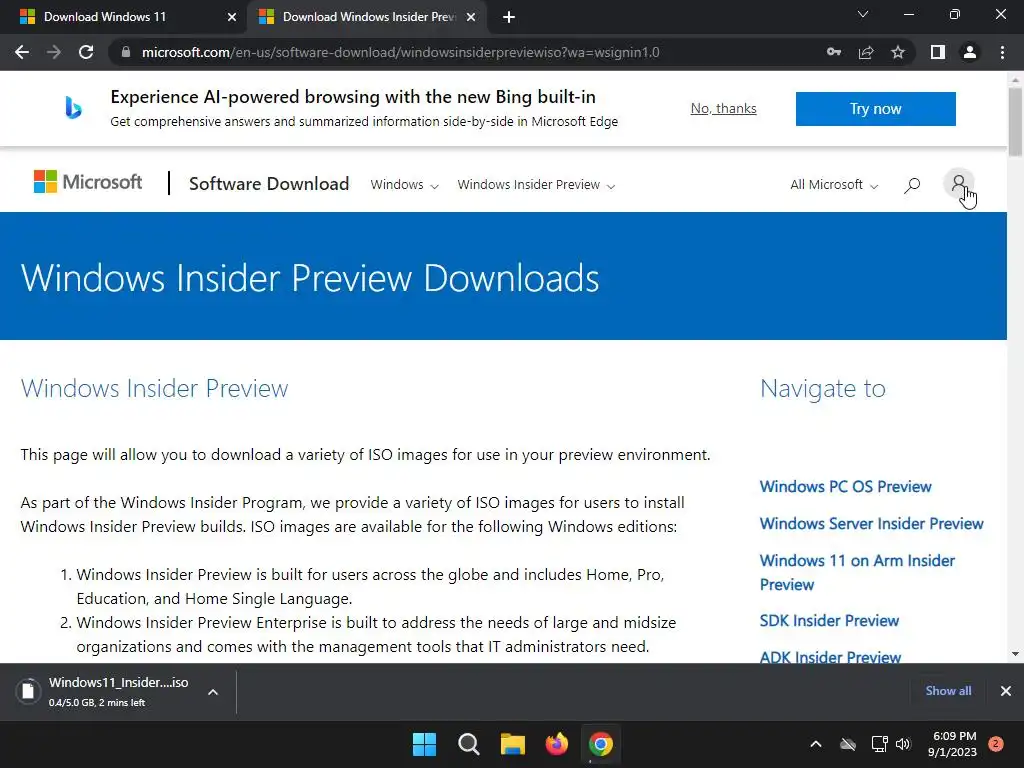
Task: View site security lock info
Action: click(125, 52)
